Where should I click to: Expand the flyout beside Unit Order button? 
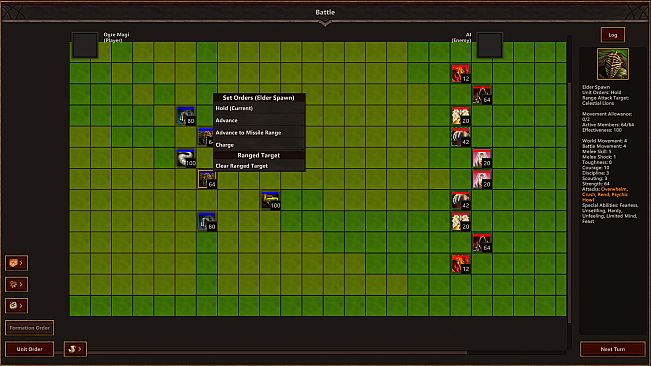[x=75, y=349]
